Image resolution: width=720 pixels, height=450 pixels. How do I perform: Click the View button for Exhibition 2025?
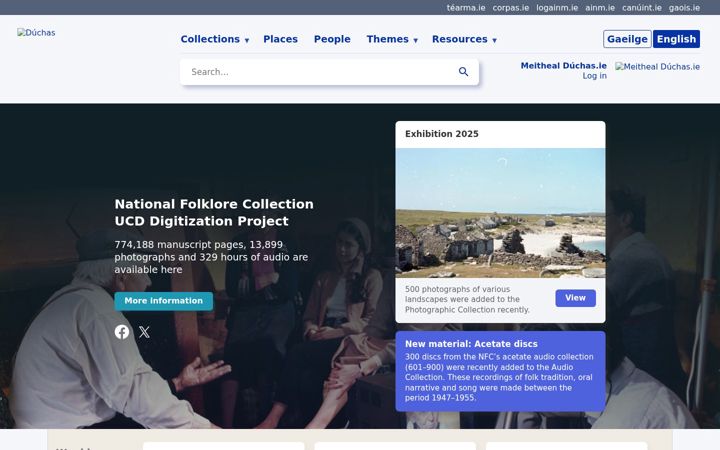[x=575, y=298]
